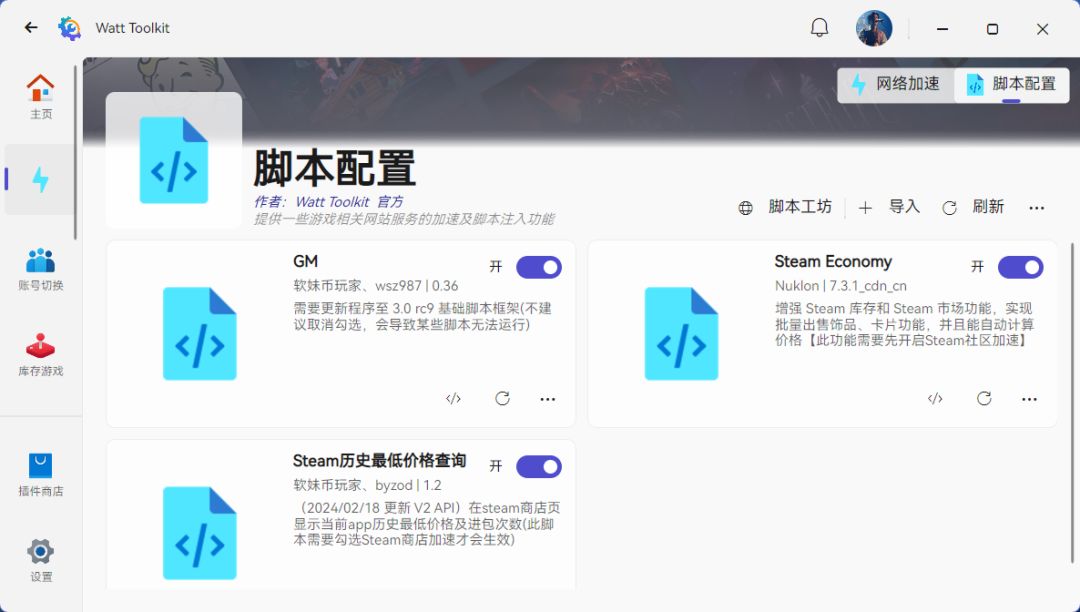Open more options for GM script

coord(548,399)
